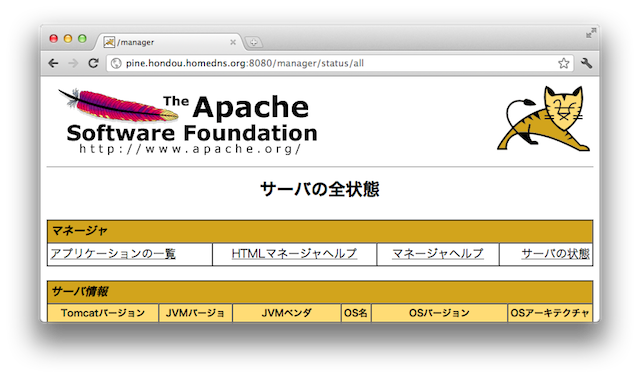Open a new tab with plus button
640x378 pixels.
[x=253, y=42]
